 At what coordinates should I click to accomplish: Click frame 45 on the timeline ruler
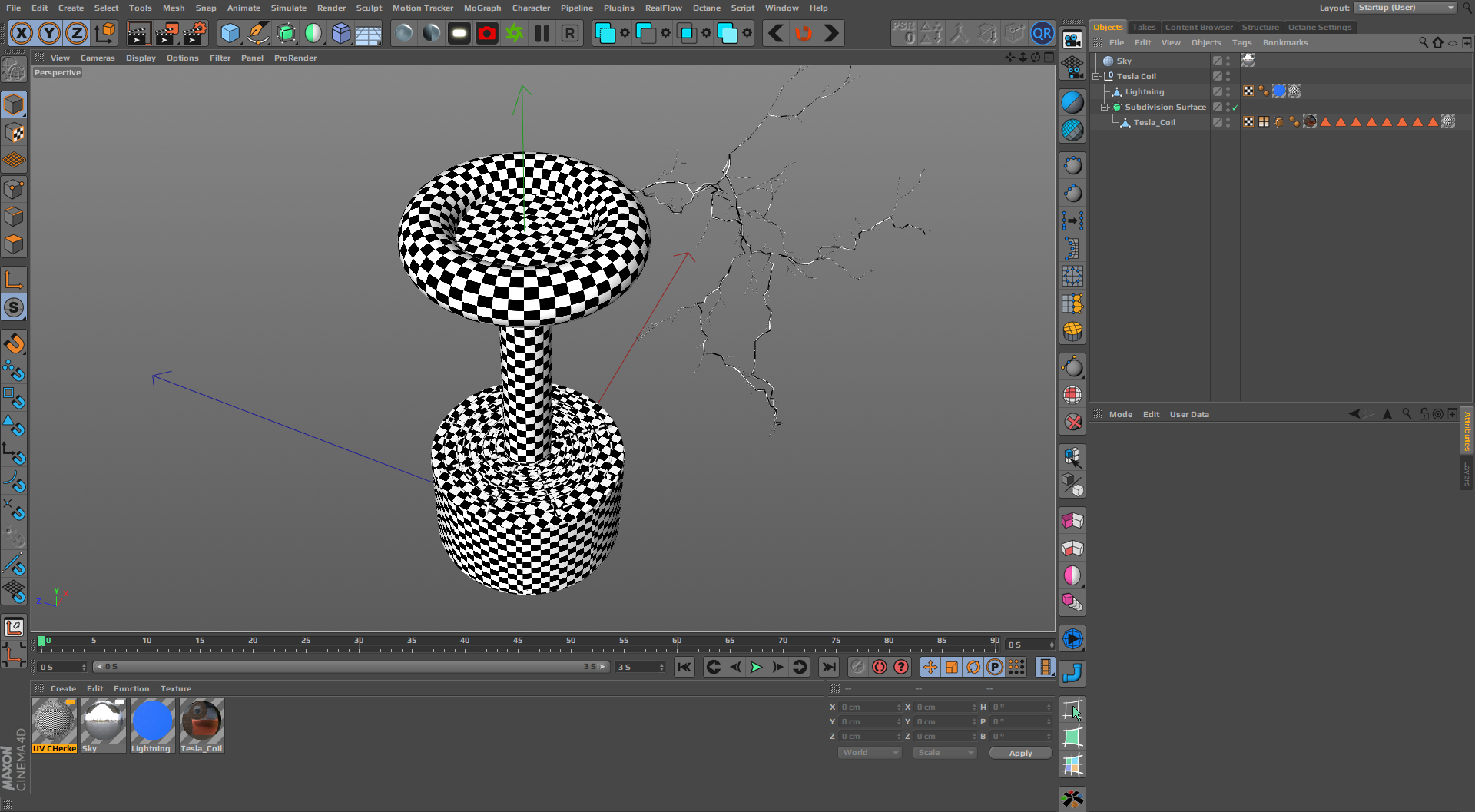tap(518, 644)
